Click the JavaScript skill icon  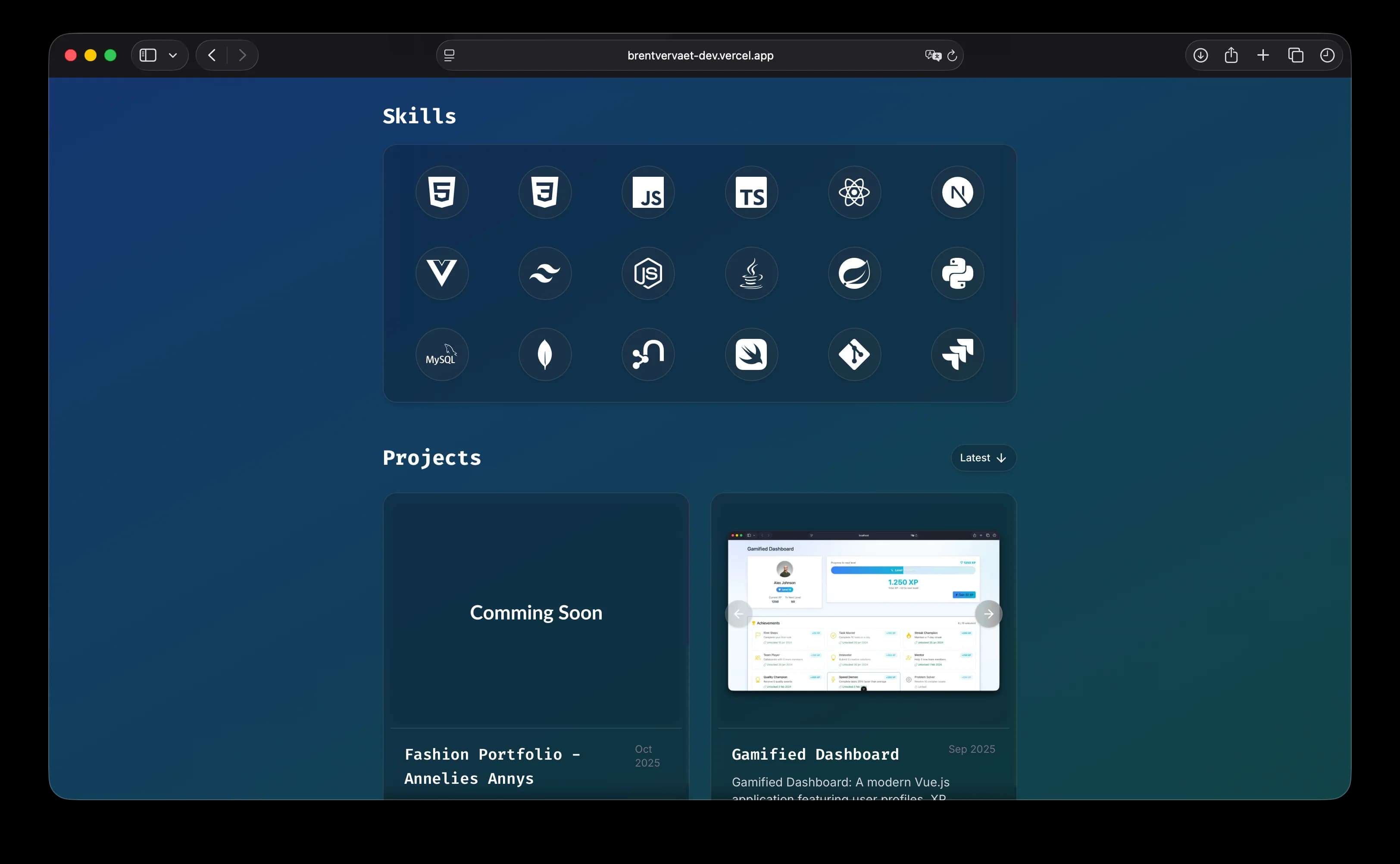[x=648, y=193]
